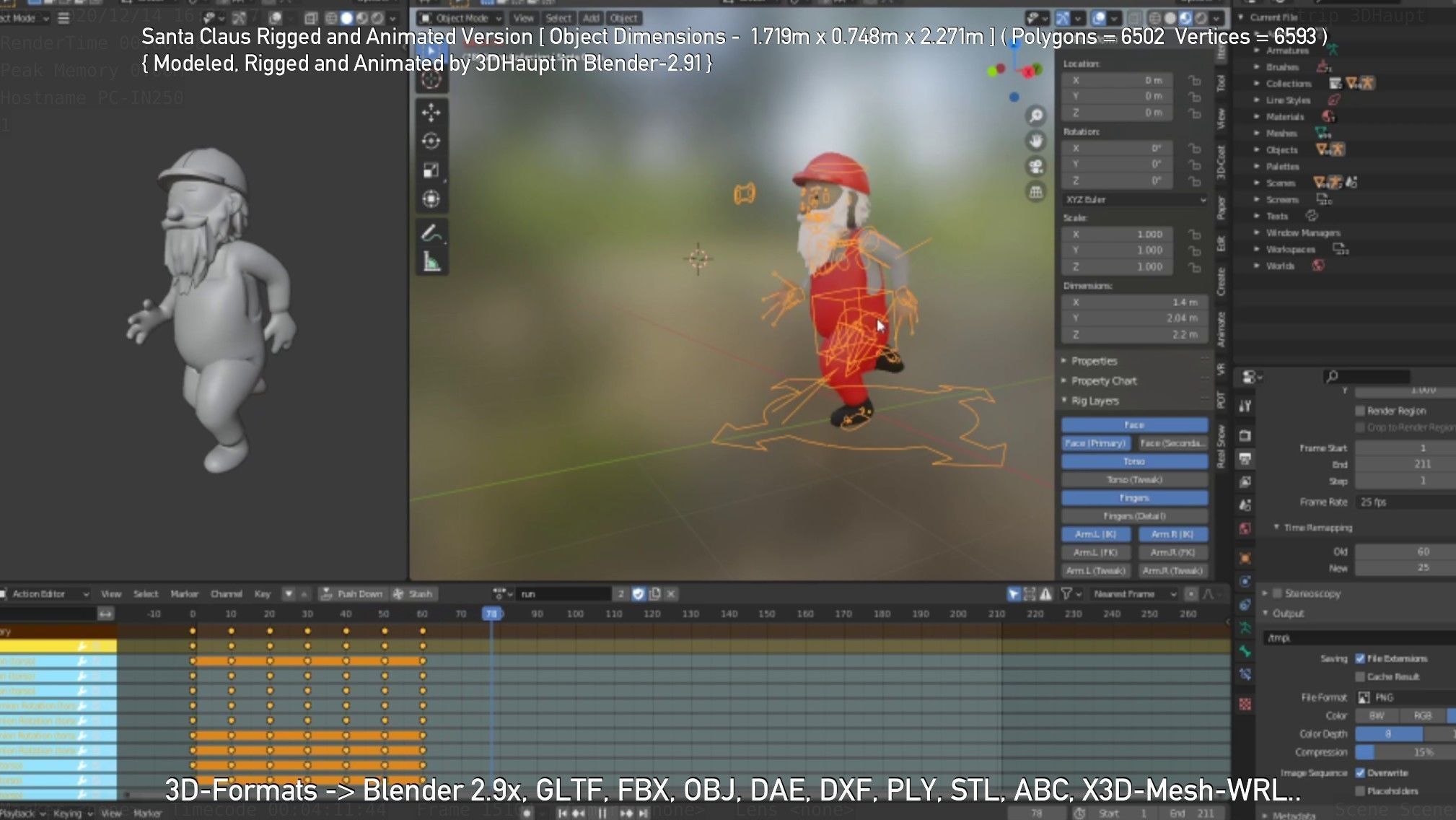The width and height of the screenshot is (1456, 820).
Task: Toggle the Arm.R (IK) rig layer button
Action: tap(1172, 534)
